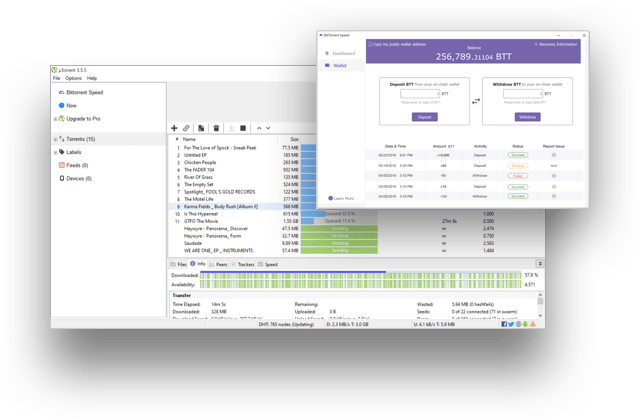
Task: Open the File menu
Action: pyautogui.click(x=56, y=78)
